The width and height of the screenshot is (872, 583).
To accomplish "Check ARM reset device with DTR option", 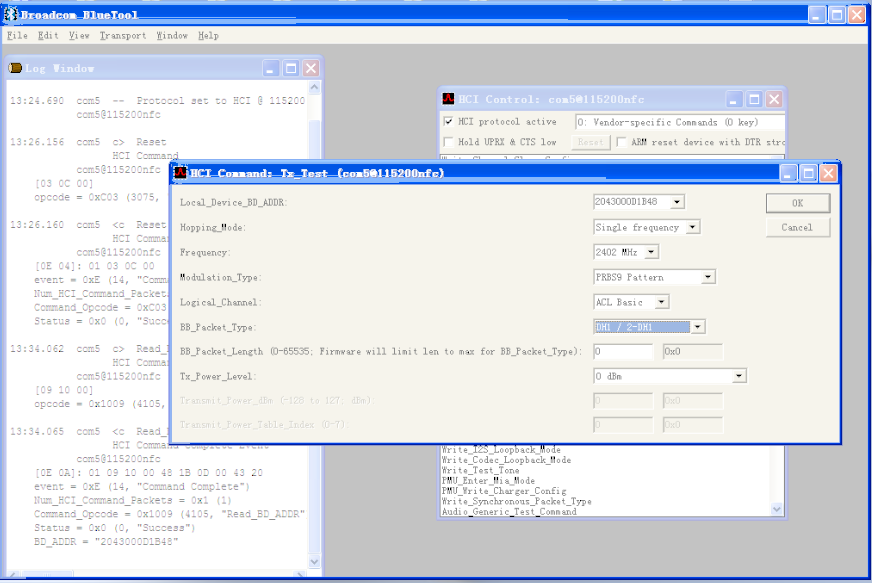I will tap(621, 142).
